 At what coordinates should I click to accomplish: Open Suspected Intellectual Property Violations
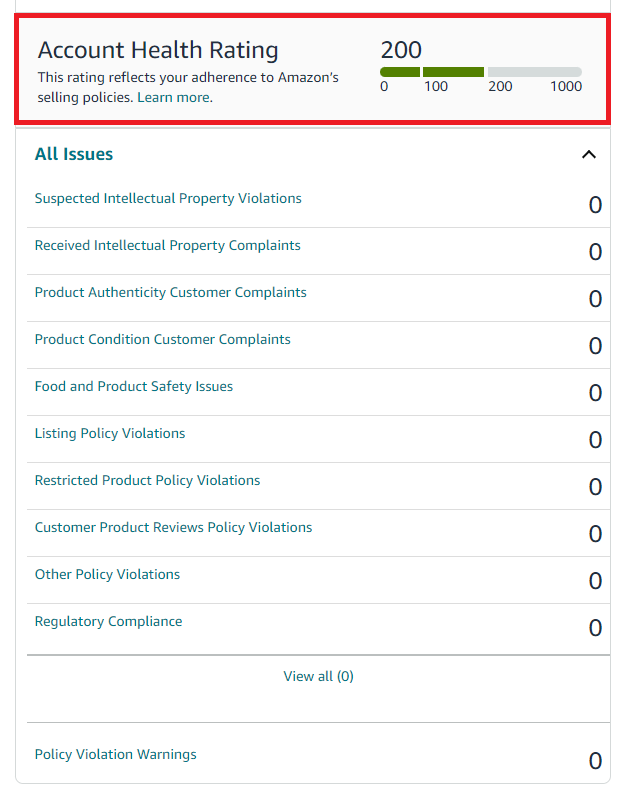pyautogui.click(x=168, y=199)
